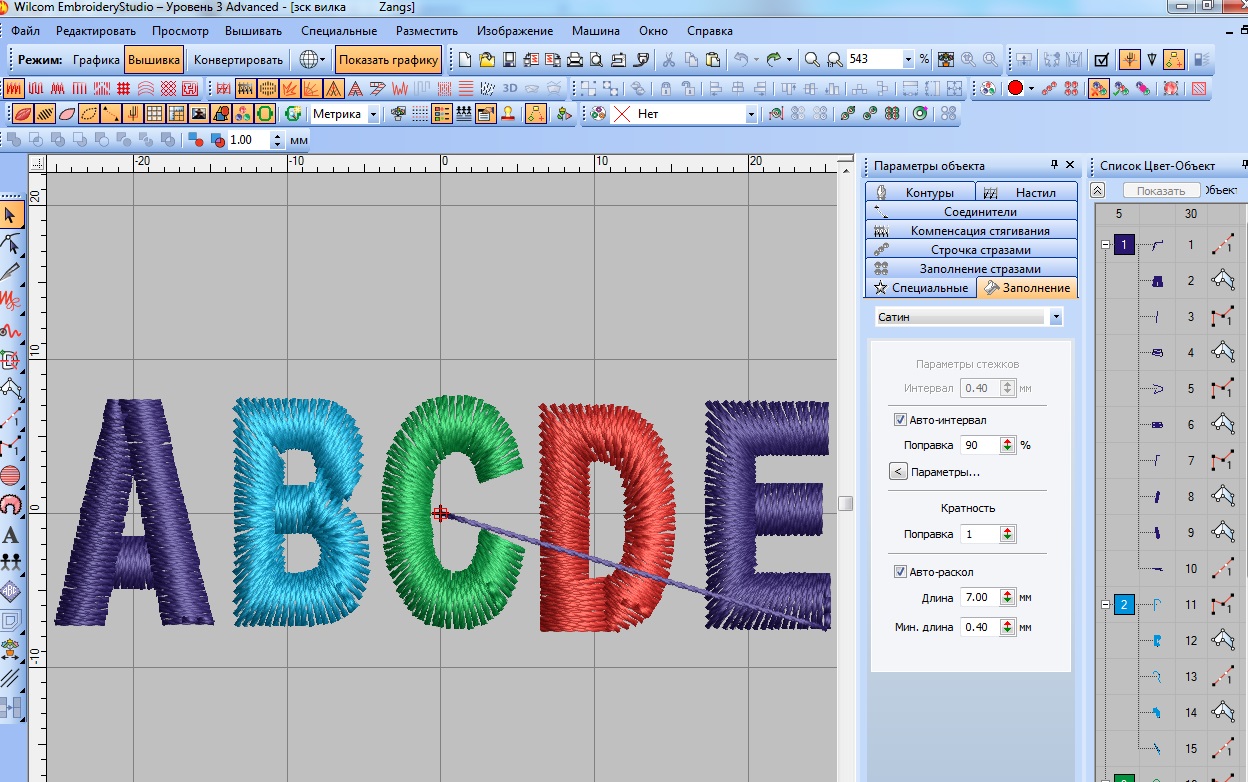
Task: Click the lettering 'A' tool
Action: tap(11, 535)
